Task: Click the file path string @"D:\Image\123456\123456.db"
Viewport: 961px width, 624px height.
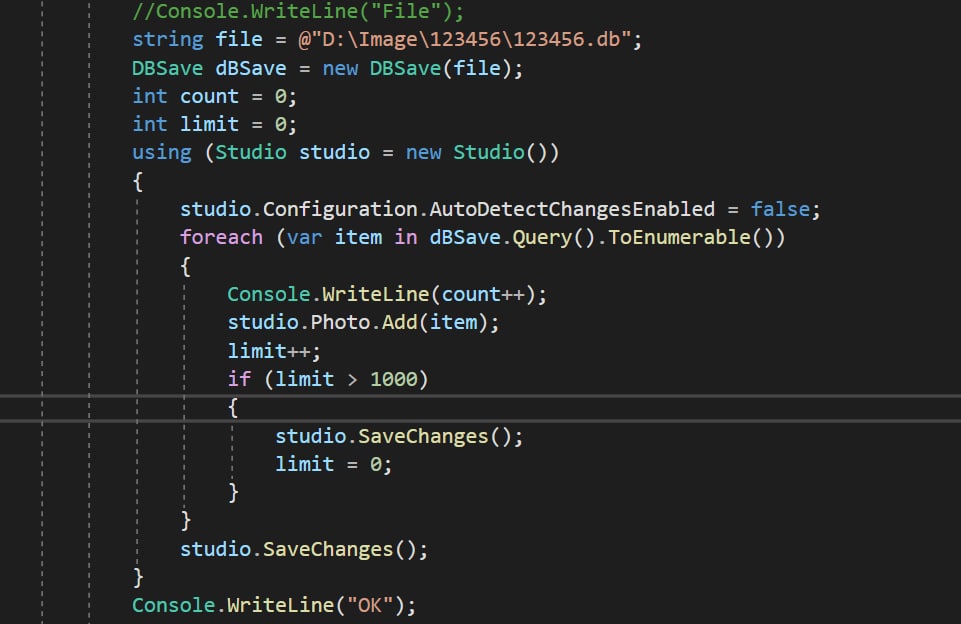Action: 465,40
